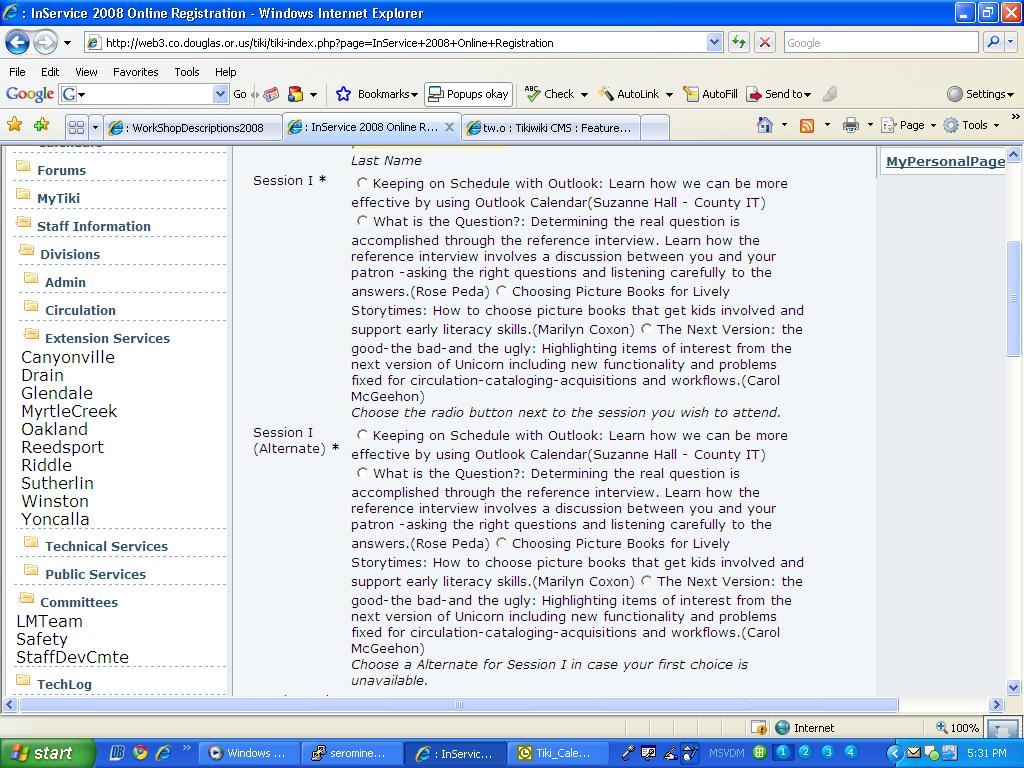Viewport: 1024px width, 768px height.
Task: Click the Google search box beside the address bar
Action: point(881,43)
